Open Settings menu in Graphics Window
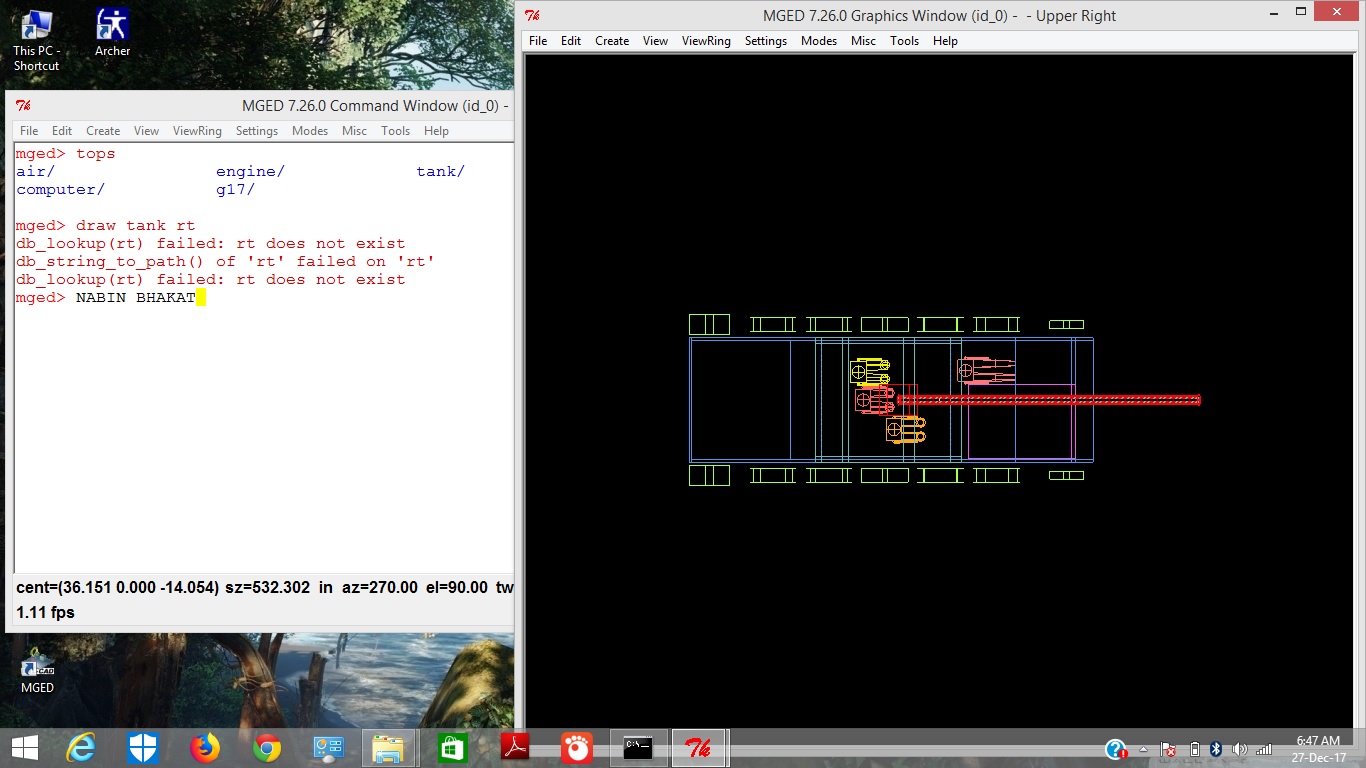1366x768 pixels. coord(766,41)
